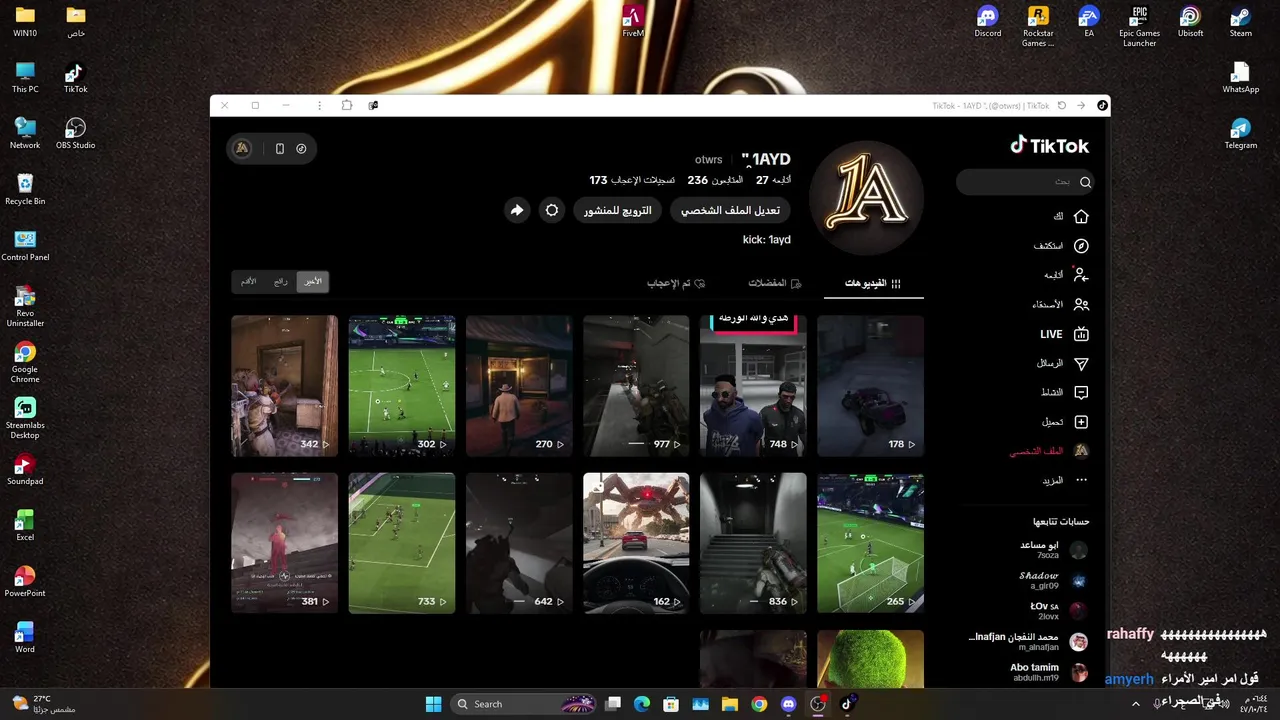Viewport: 1280px width, 720px height.
Task: Open FiveM desktop icon
Action: (632, 22)
